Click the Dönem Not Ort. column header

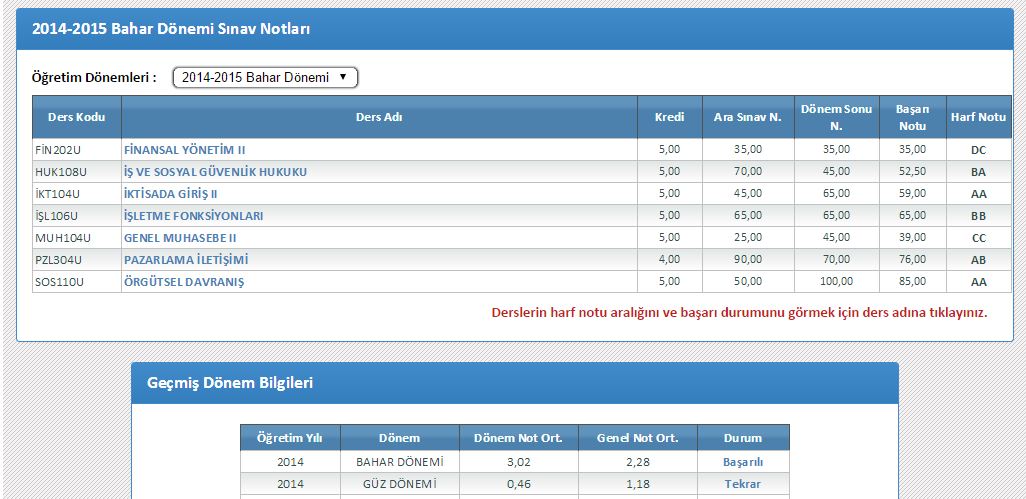[518, 438]
